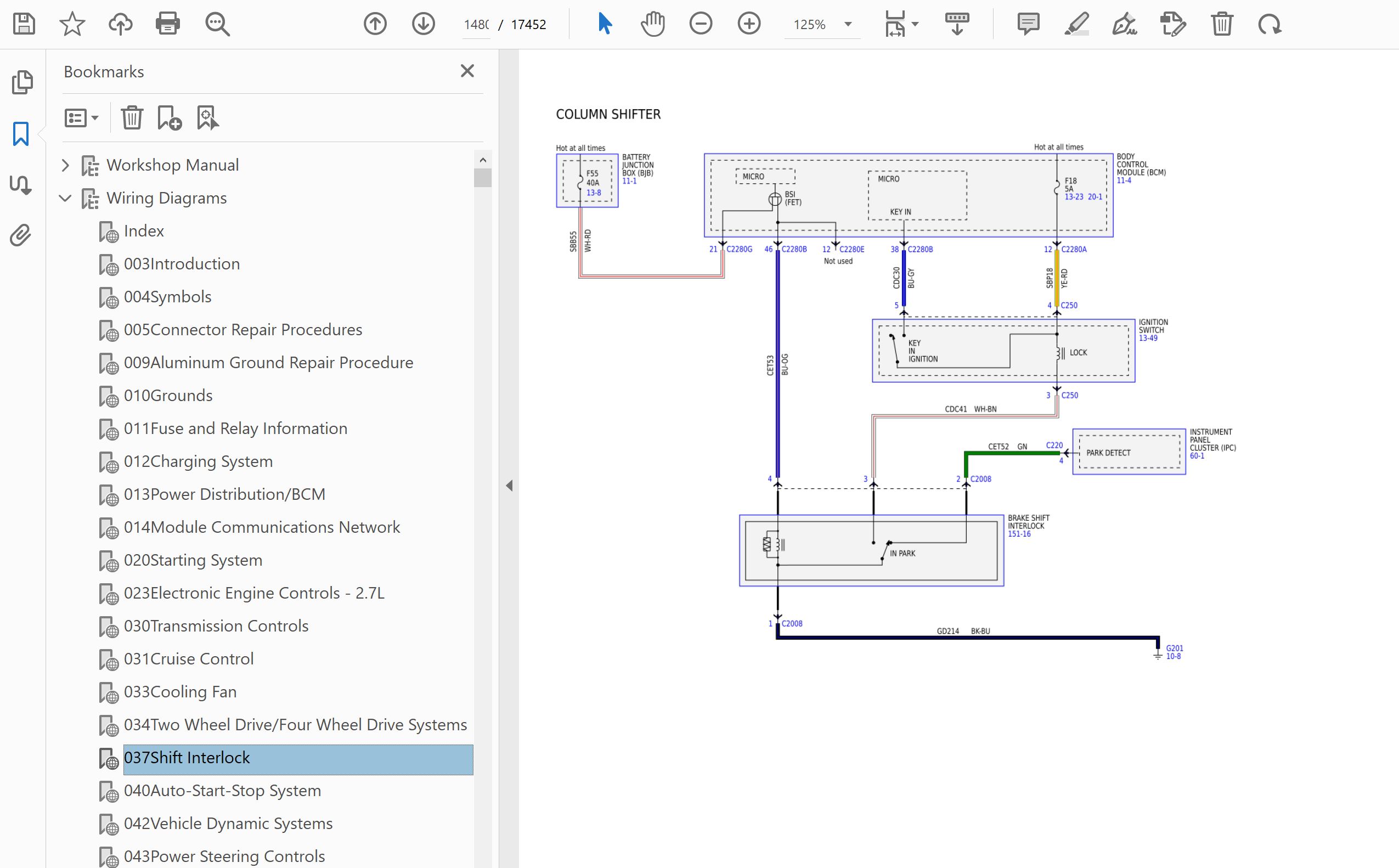Click the rotate page icon
Image resolution: width=1399 pixels, height=868 pixels.
[1270, 24]
